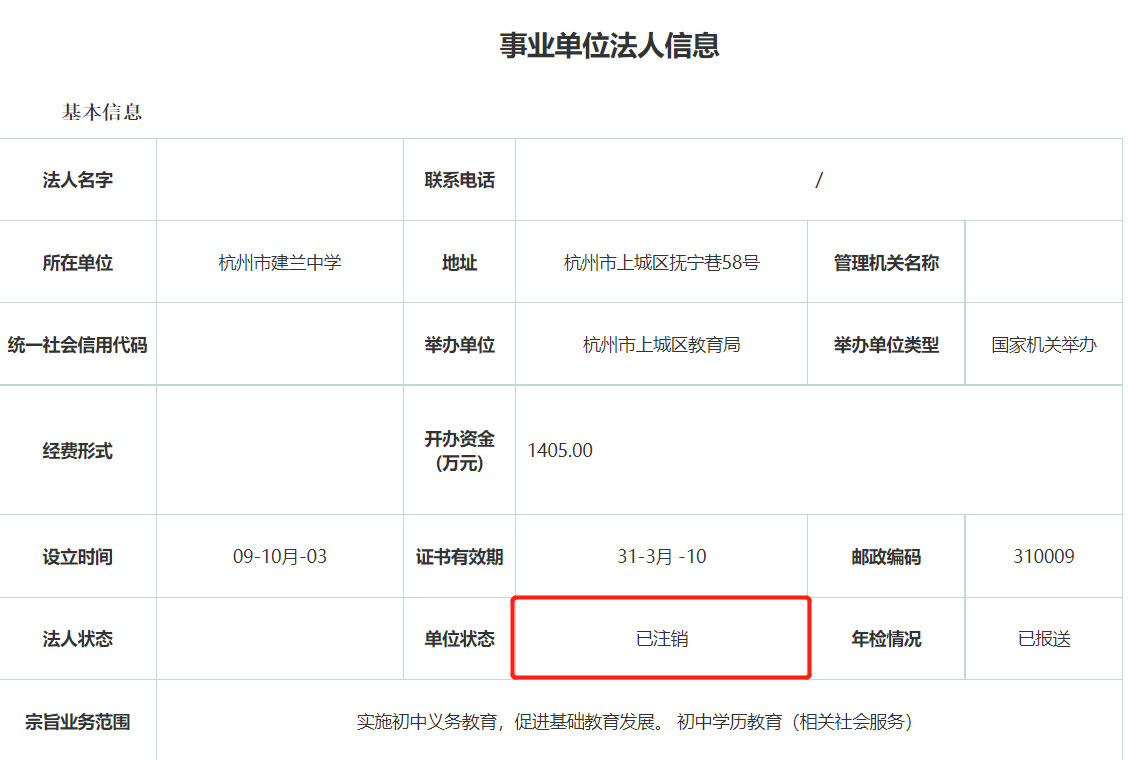1128x760 pixels.
Task: Select the 所在单位 label cell
Action: coord(78,263)
